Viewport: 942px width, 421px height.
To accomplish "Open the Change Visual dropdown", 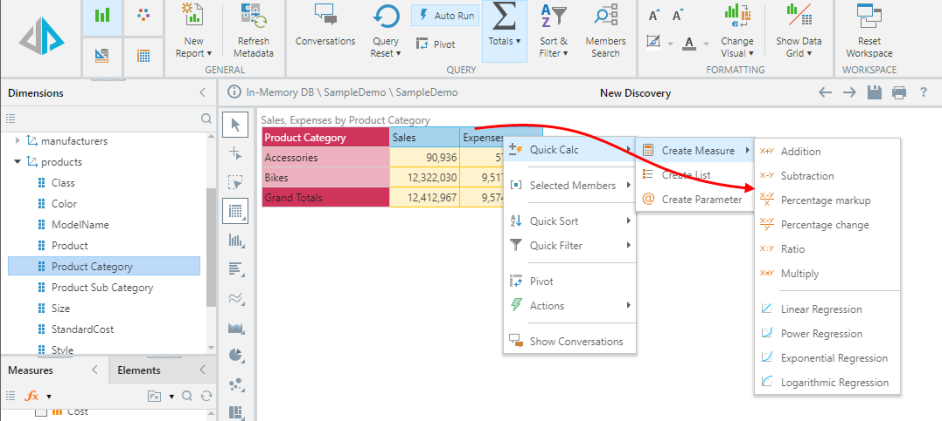I will 737,31.
